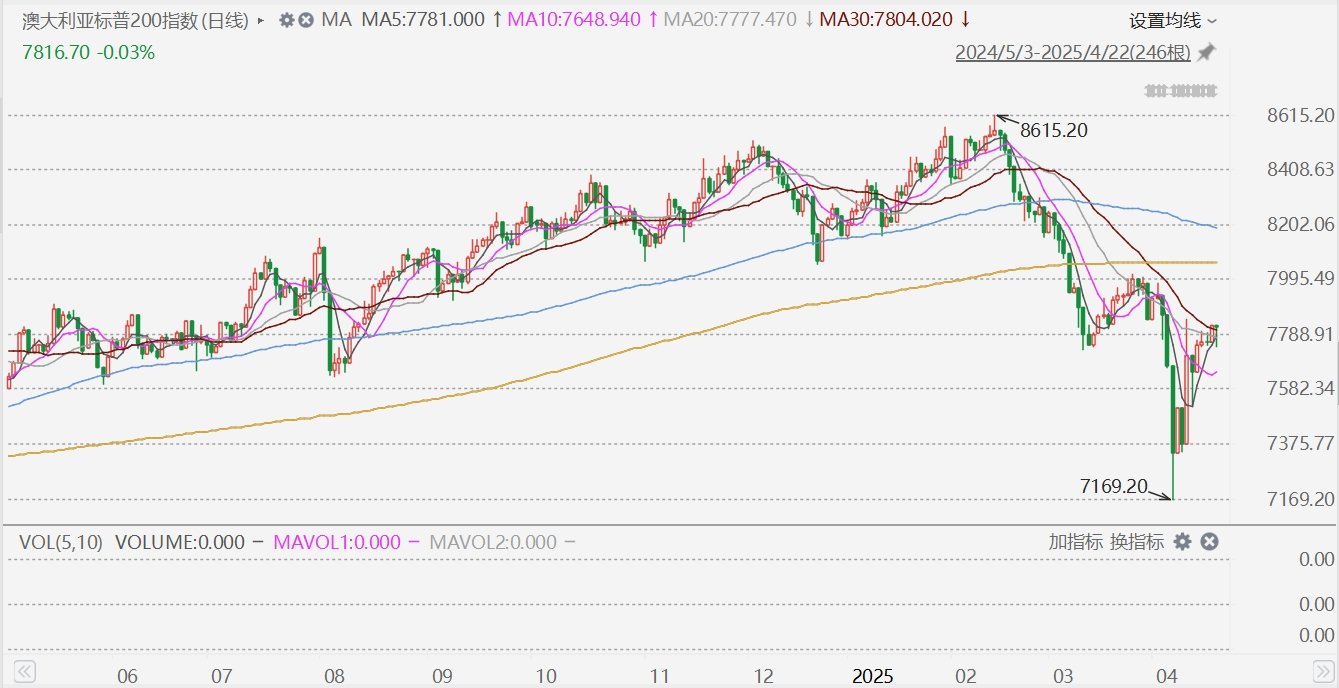This screenshot has width=1339, height=688.
Task: Expand period arrow next to 日线 title
Action: click(262, 20)
